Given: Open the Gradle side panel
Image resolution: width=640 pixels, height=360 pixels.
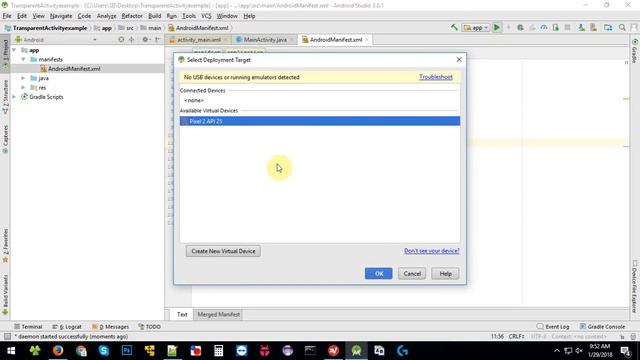Looking at the screenshot, I should [x=635, y=51].
